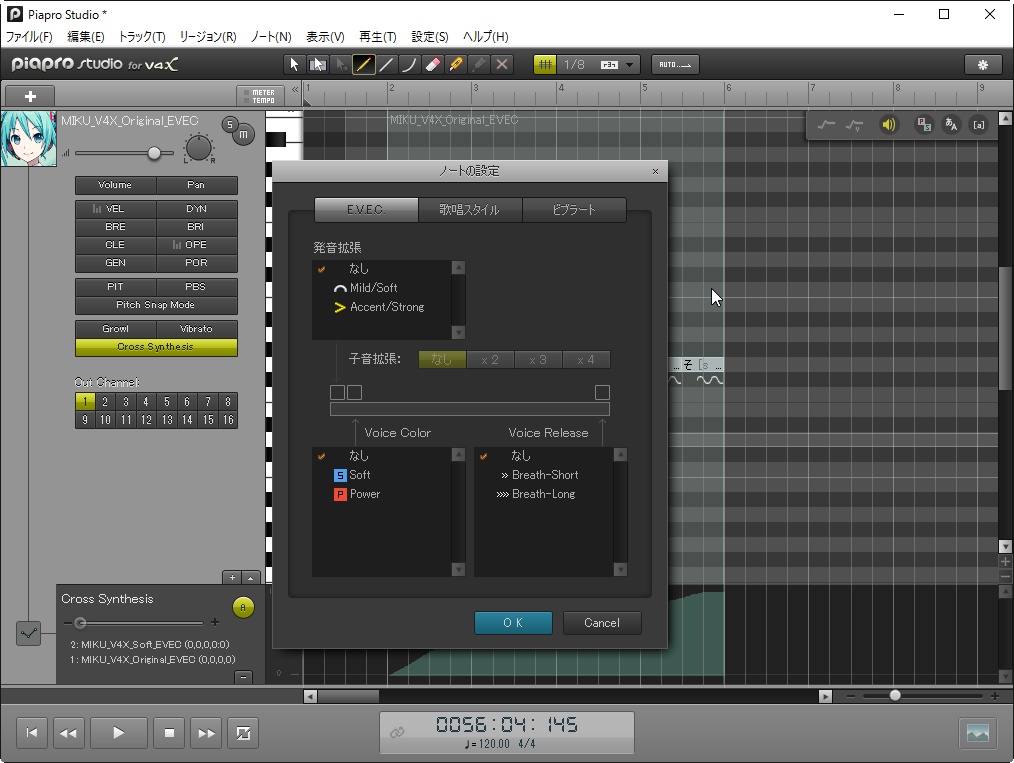The image size is (1014, 763).
Task: Click the fast forward button
Action: point(206,733)
